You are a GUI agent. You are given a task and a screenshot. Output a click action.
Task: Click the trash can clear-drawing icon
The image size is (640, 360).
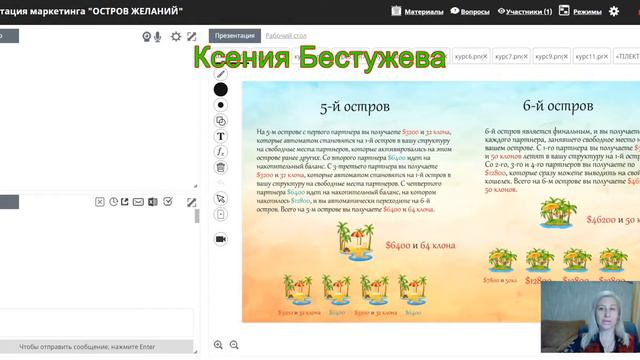point(221,167)
